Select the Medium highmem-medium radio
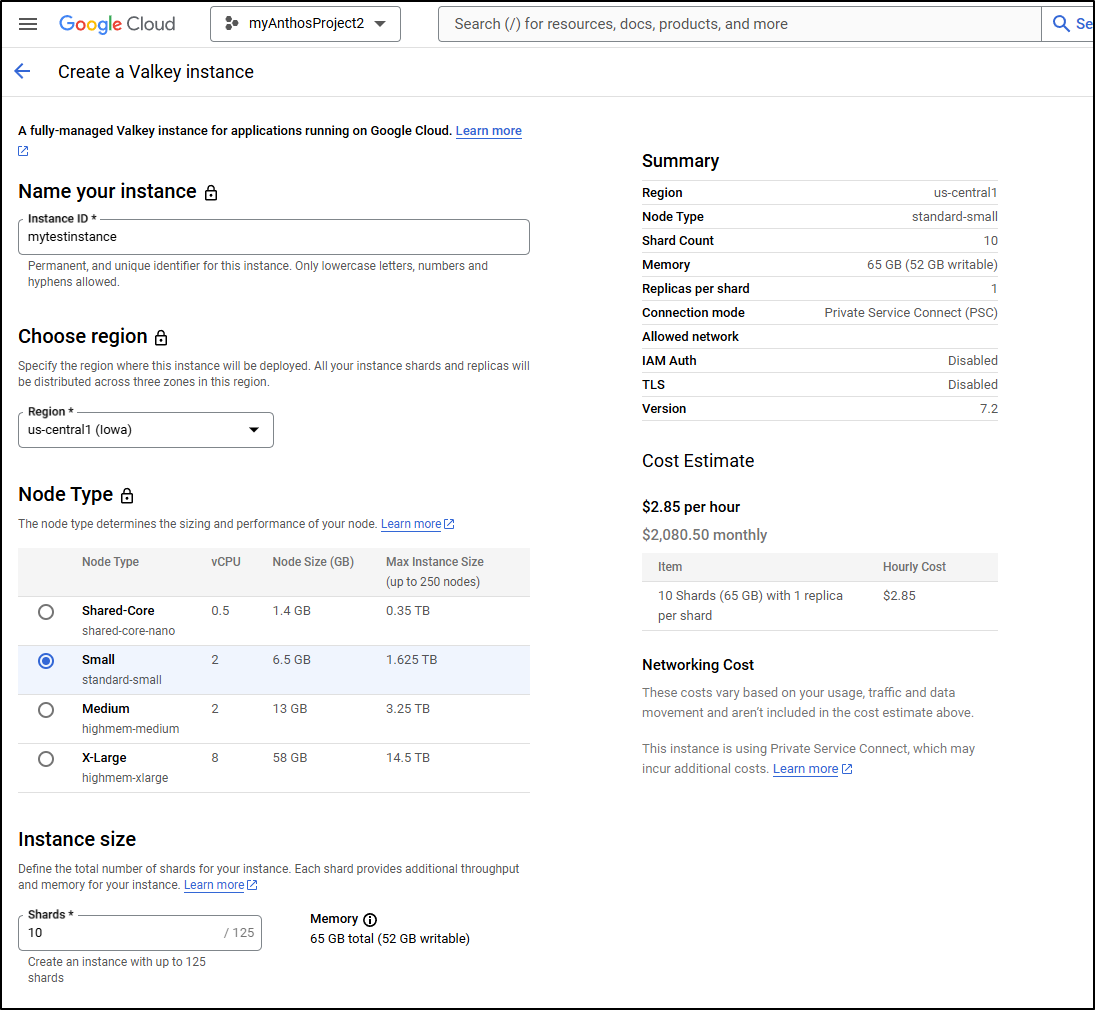 (46, 710)
